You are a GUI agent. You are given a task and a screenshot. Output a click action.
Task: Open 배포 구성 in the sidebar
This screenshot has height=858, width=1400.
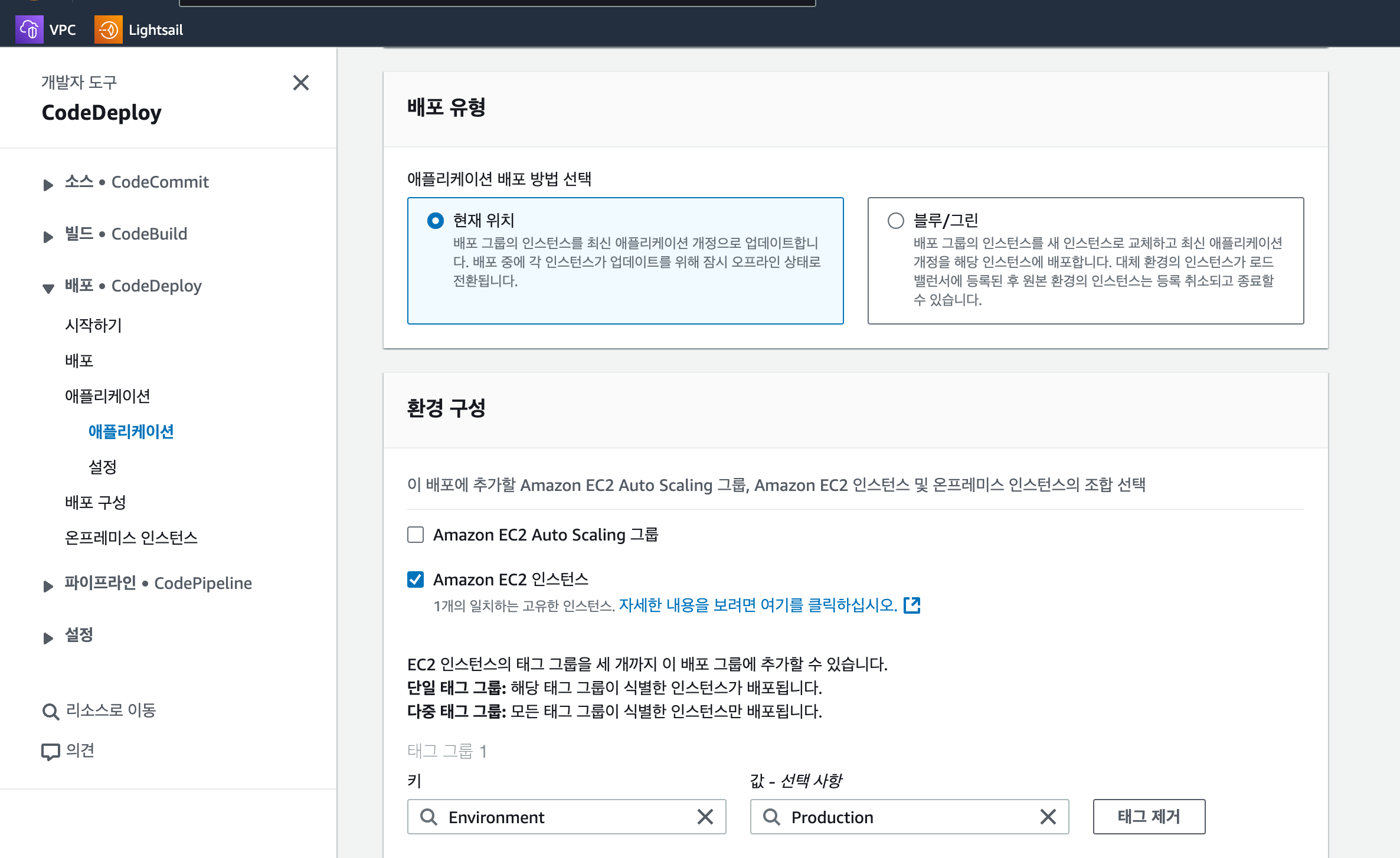[96, 502]
